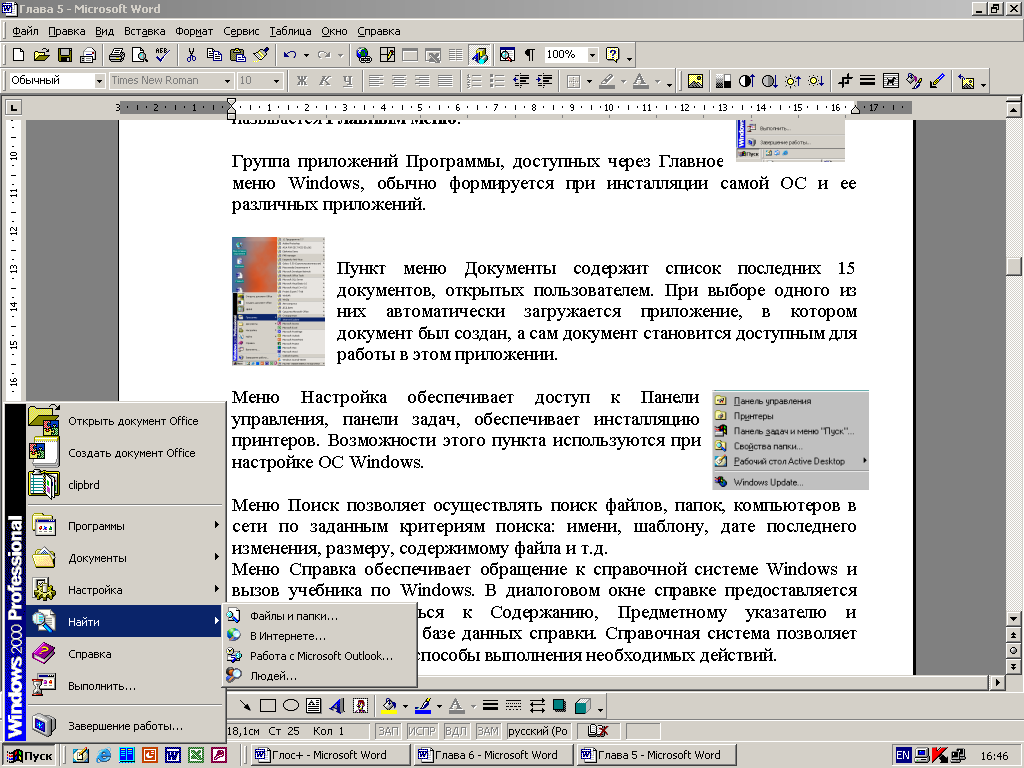
Task: Increase image contrast button
Action: [746, 81]
